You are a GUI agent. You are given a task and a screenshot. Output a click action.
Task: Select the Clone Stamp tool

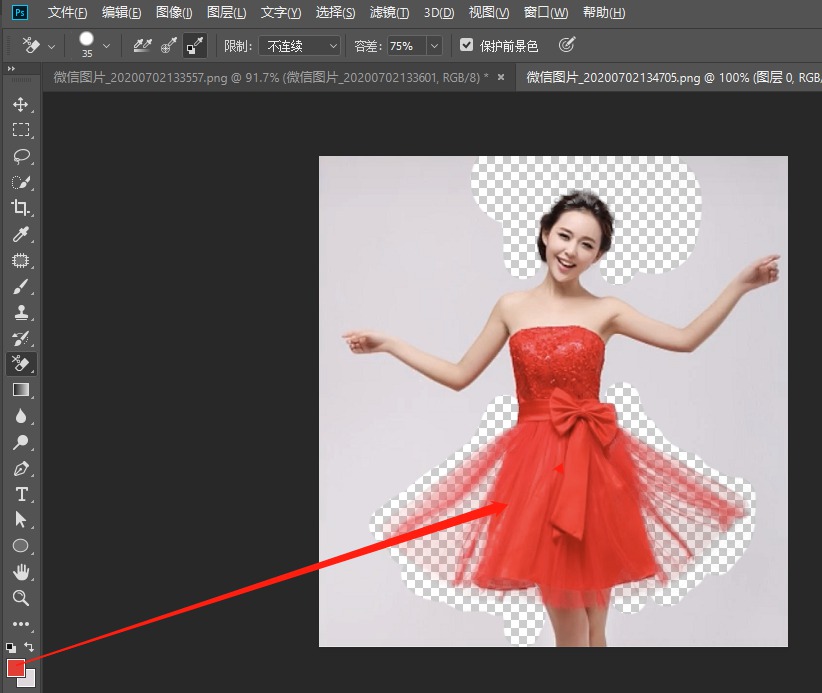click(20, 312)
